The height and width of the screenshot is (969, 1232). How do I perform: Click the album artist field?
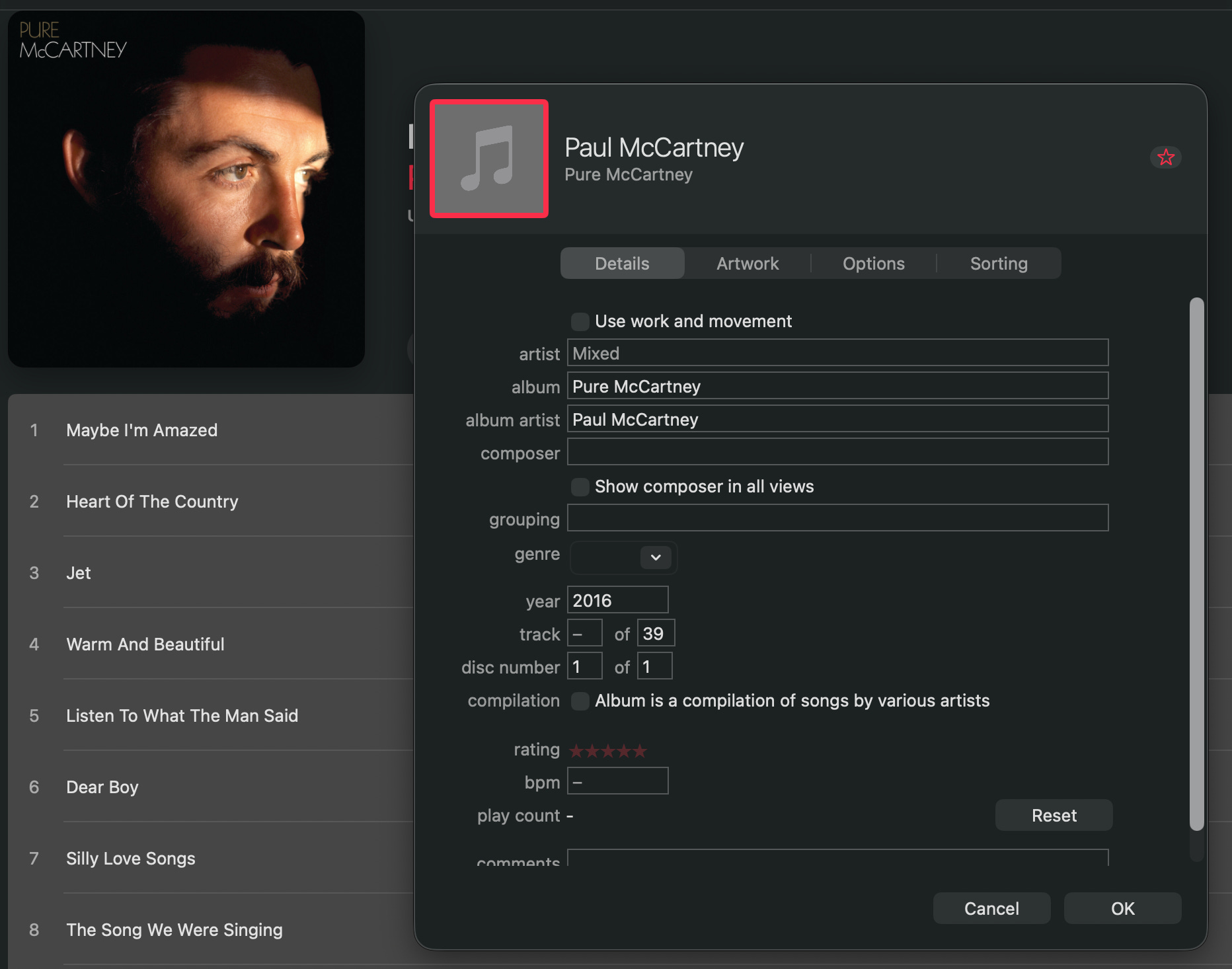tap(837, 419)
